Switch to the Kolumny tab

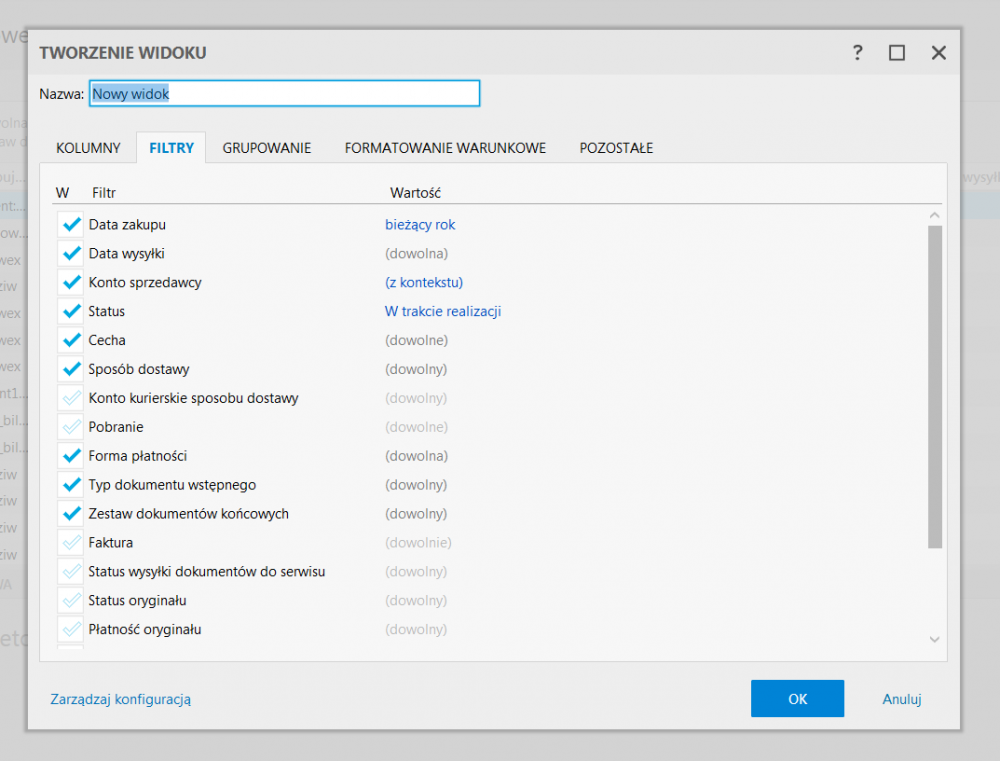pos(88,148)
